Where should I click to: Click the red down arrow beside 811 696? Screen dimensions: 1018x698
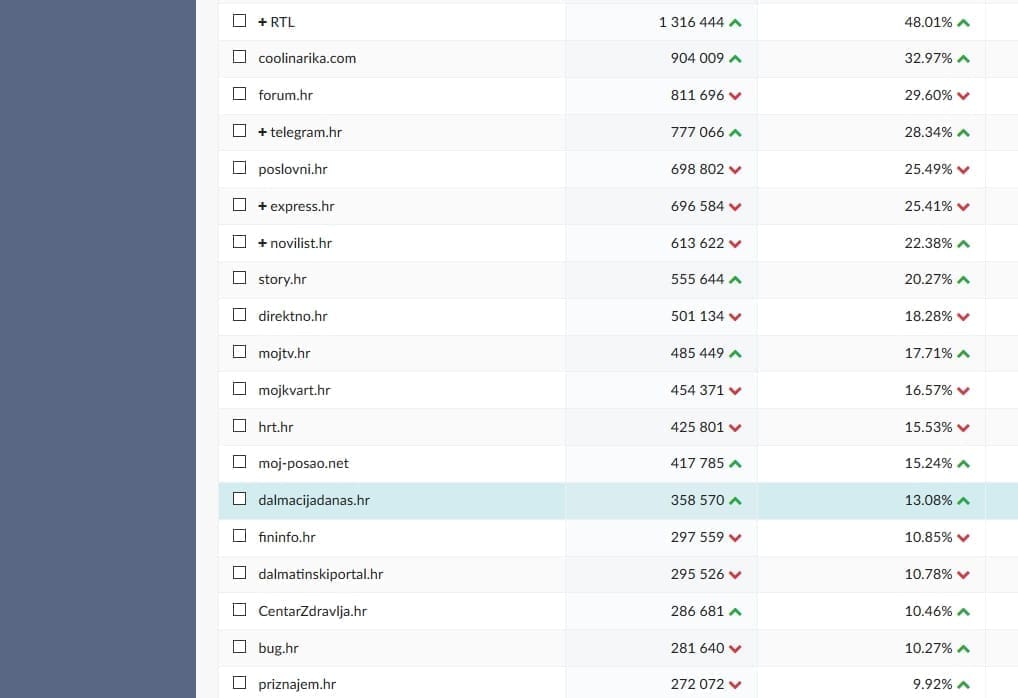[x=736, y=96]
